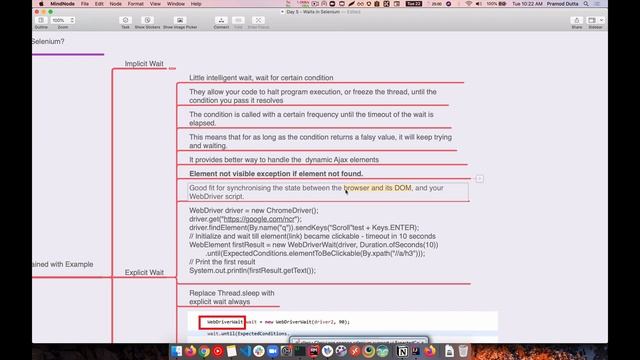The width and height of the screenshot is (640, 360).
Task: Open Slack from the Dock
Action: [x=259, y=351]
